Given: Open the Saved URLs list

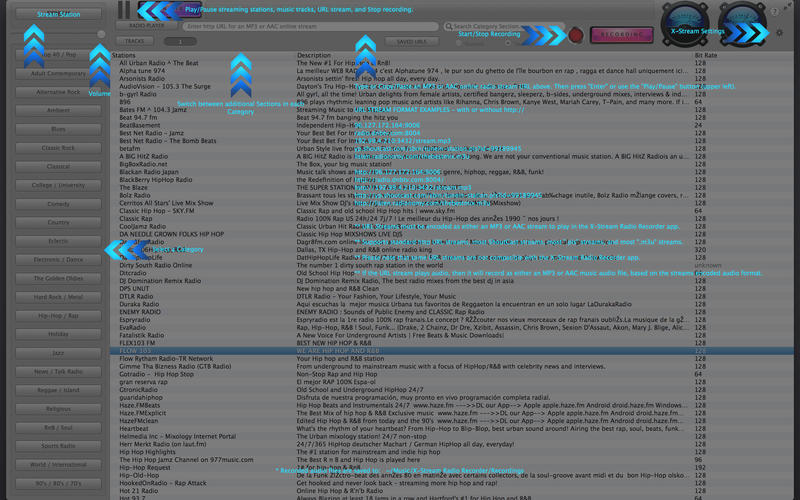Looking at the screenshot, I should (x=411, y=42).
